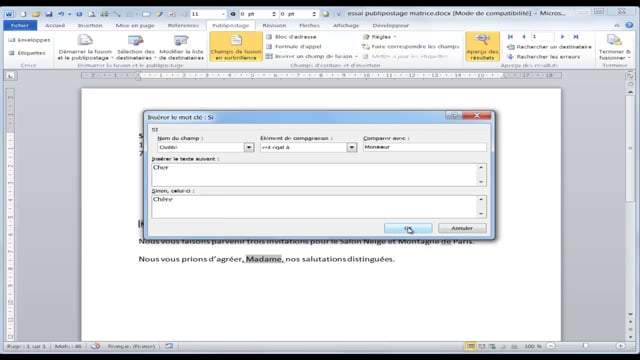
Task: Click Démarrer la fusion et le publipostage
Action: (x=85, y=48)
